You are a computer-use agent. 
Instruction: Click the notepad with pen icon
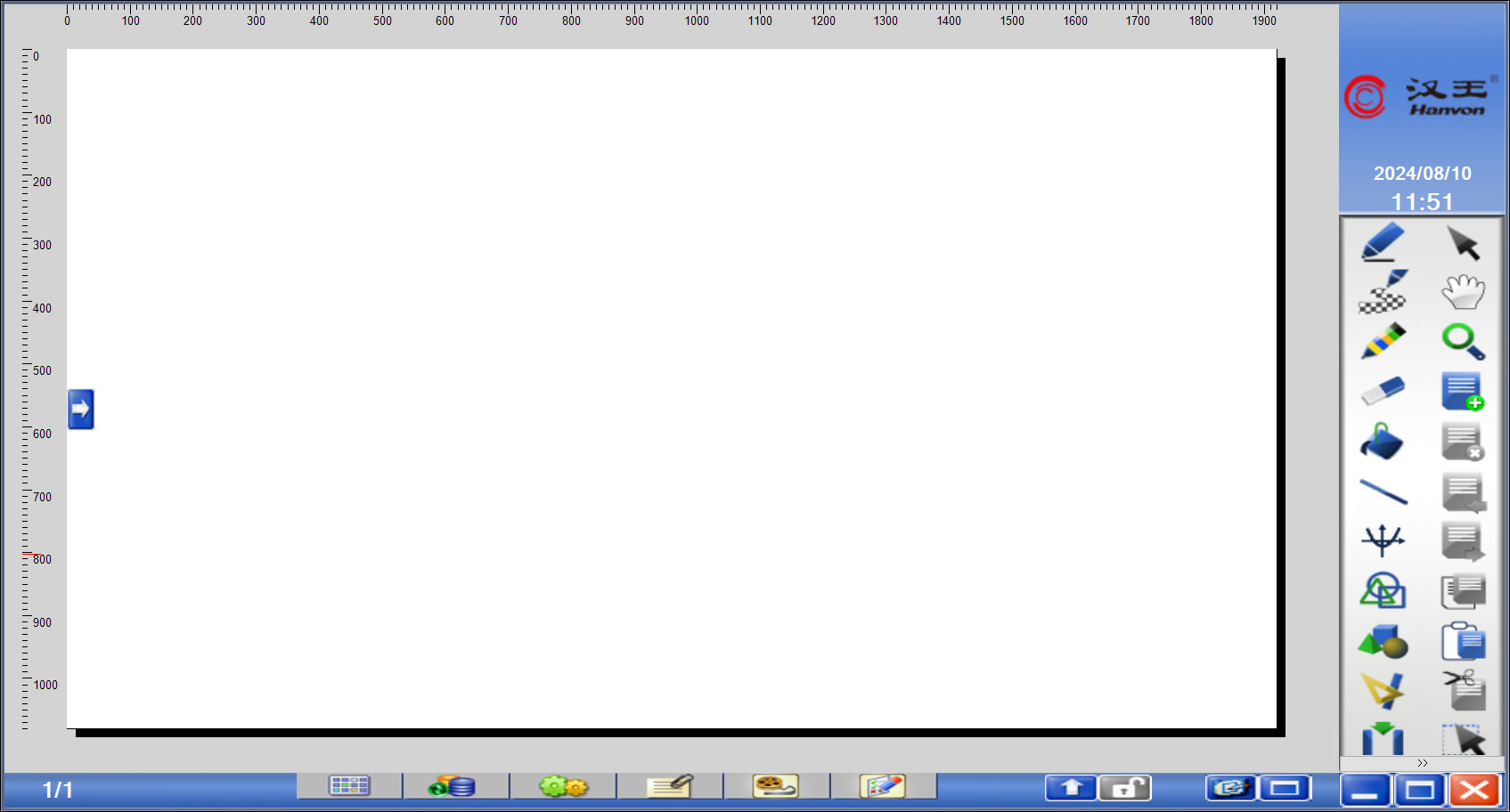tap(670, 785)
